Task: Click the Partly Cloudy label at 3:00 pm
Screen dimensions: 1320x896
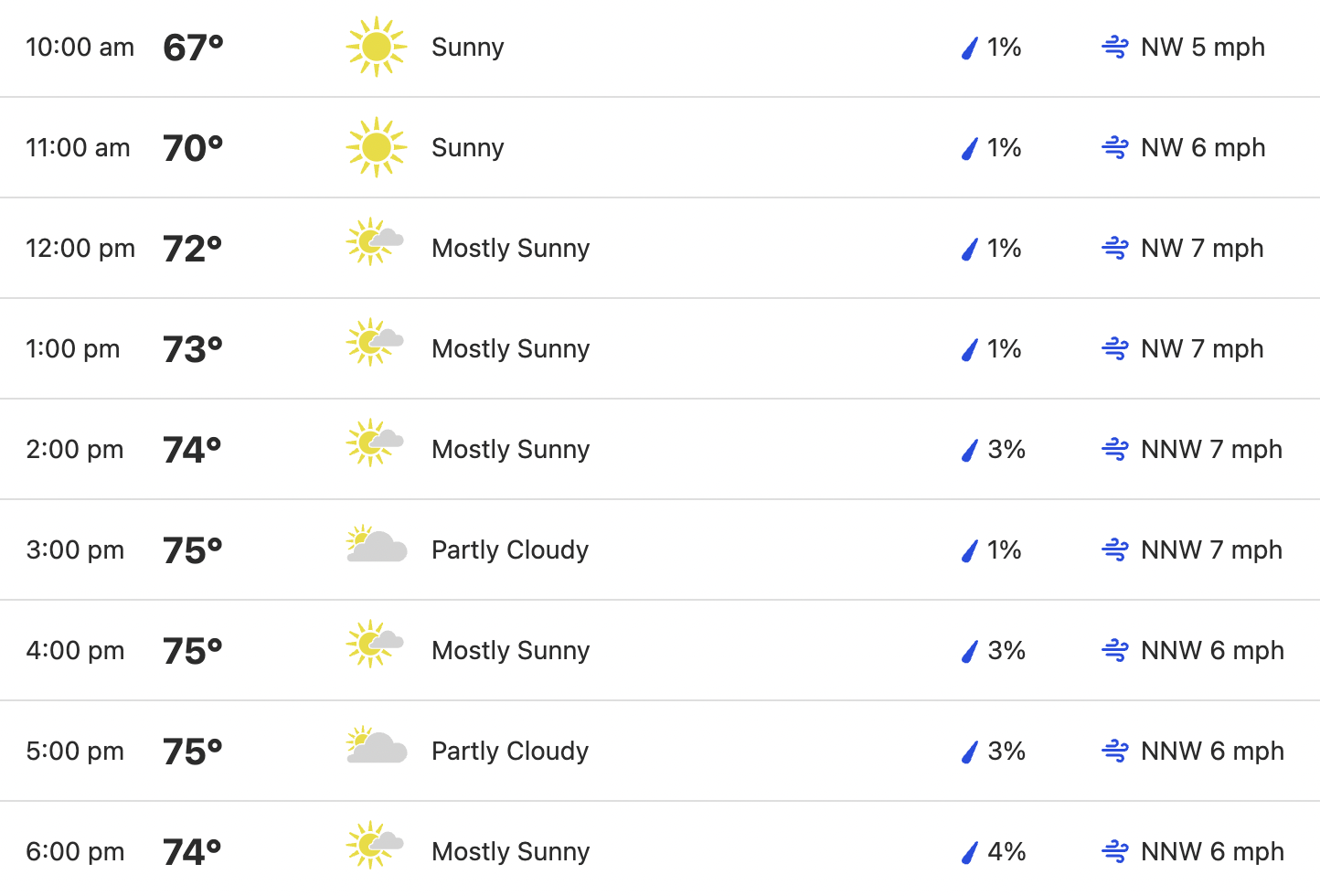Action: (x=510, y=549)
